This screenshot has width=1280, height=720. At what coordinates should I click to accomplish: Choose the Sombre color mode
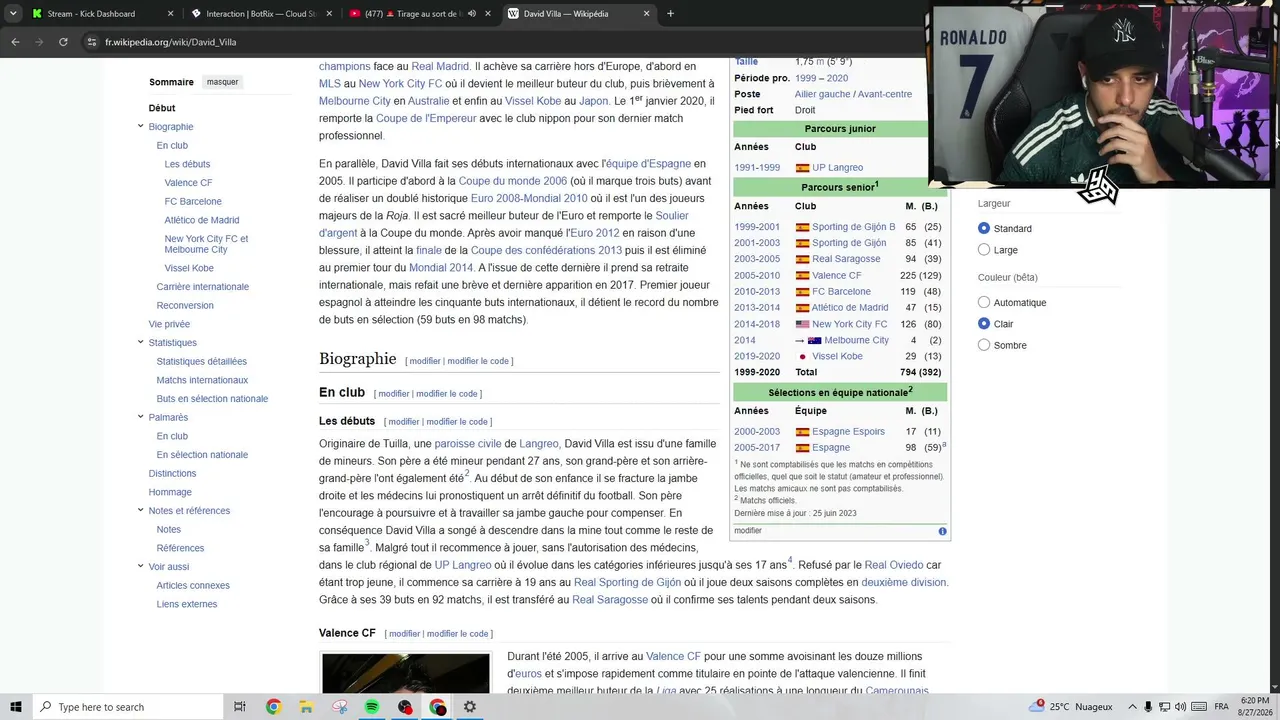click(x=984, y=345)
